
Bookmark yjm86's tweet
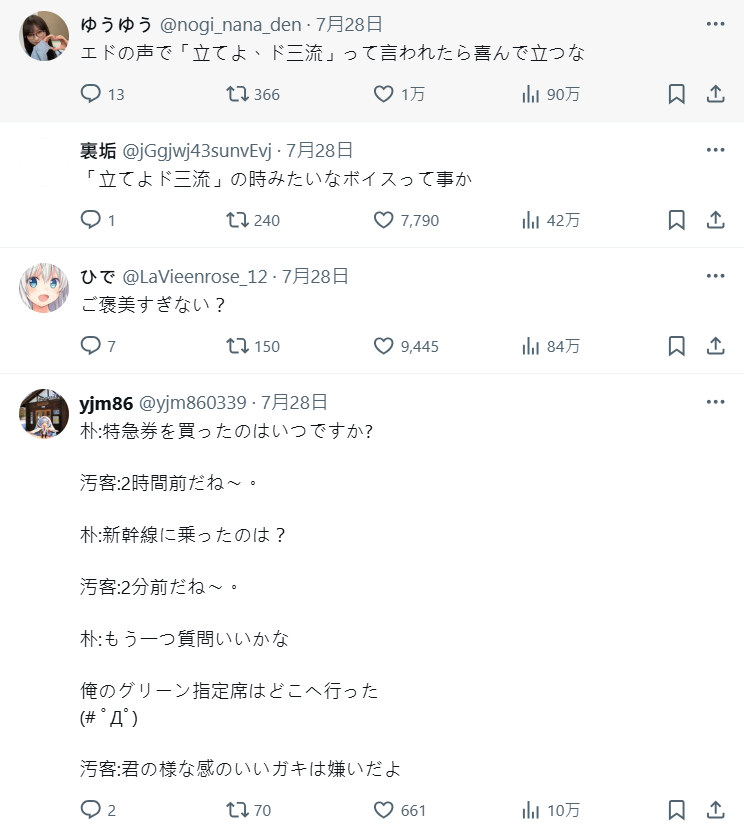coord(676,810)
